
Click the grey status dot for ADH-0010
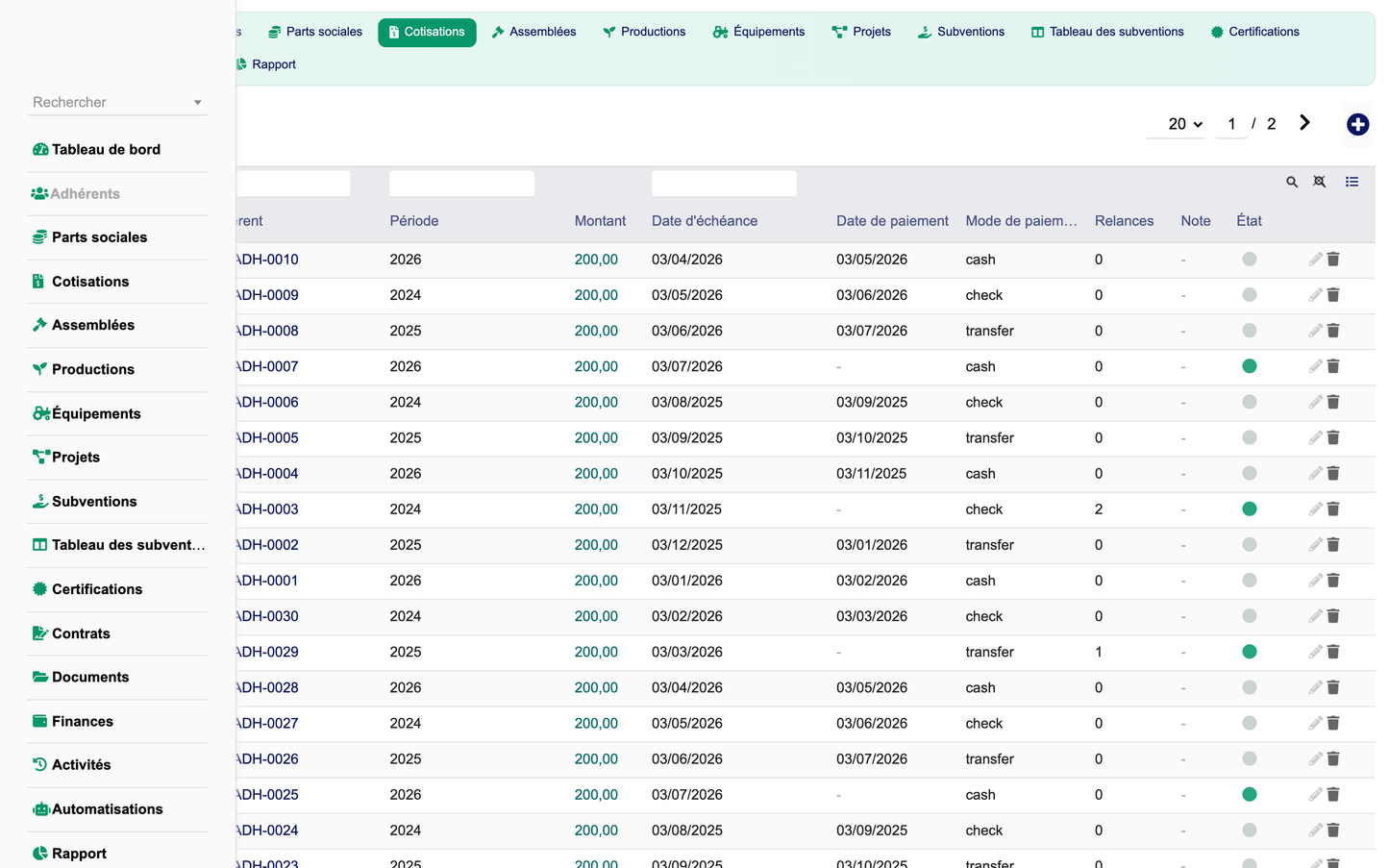pyautogui.click(x=1250, y=260)
